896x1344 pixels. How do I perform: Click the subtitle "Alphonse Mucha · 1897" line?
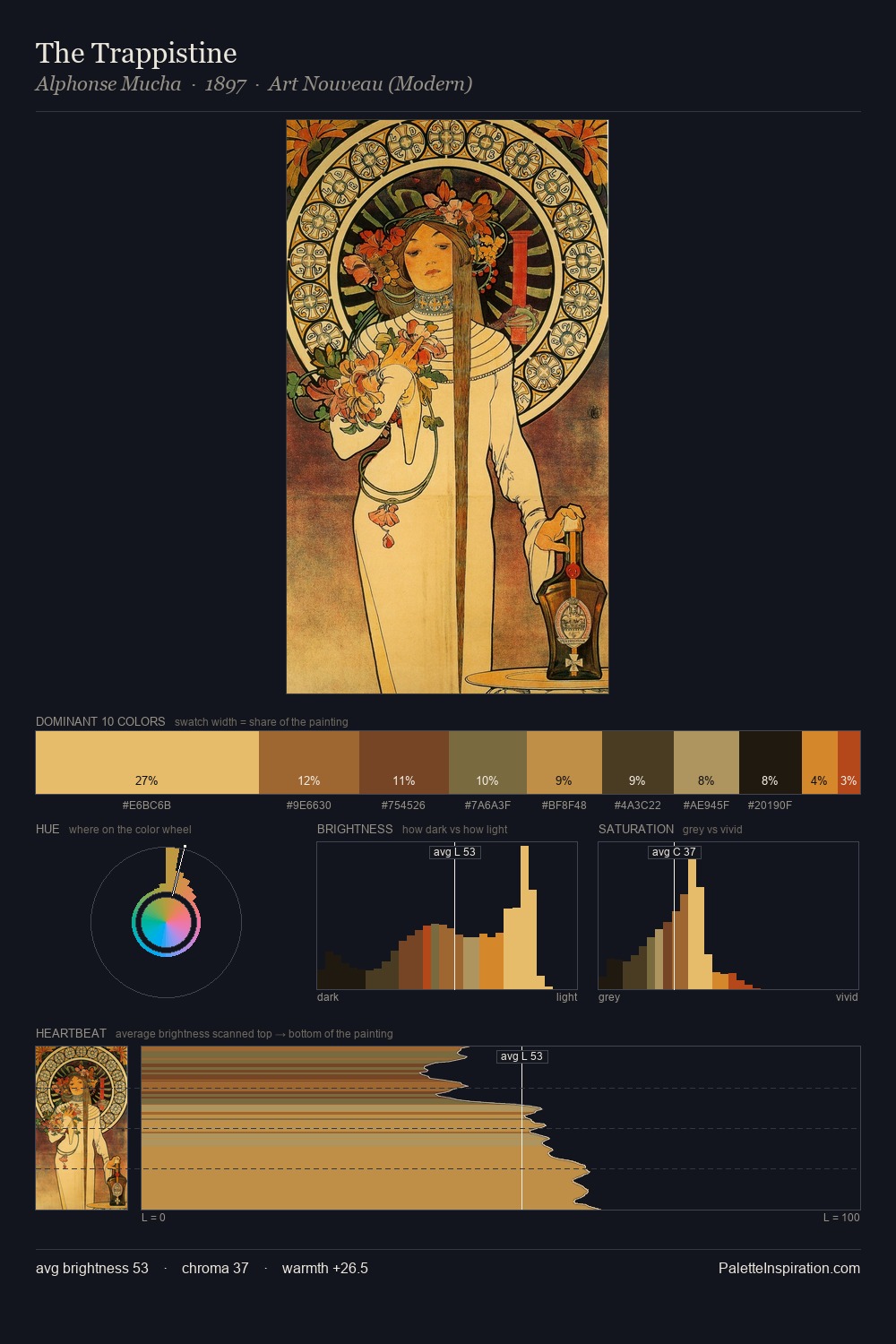[x=254, y=84]
